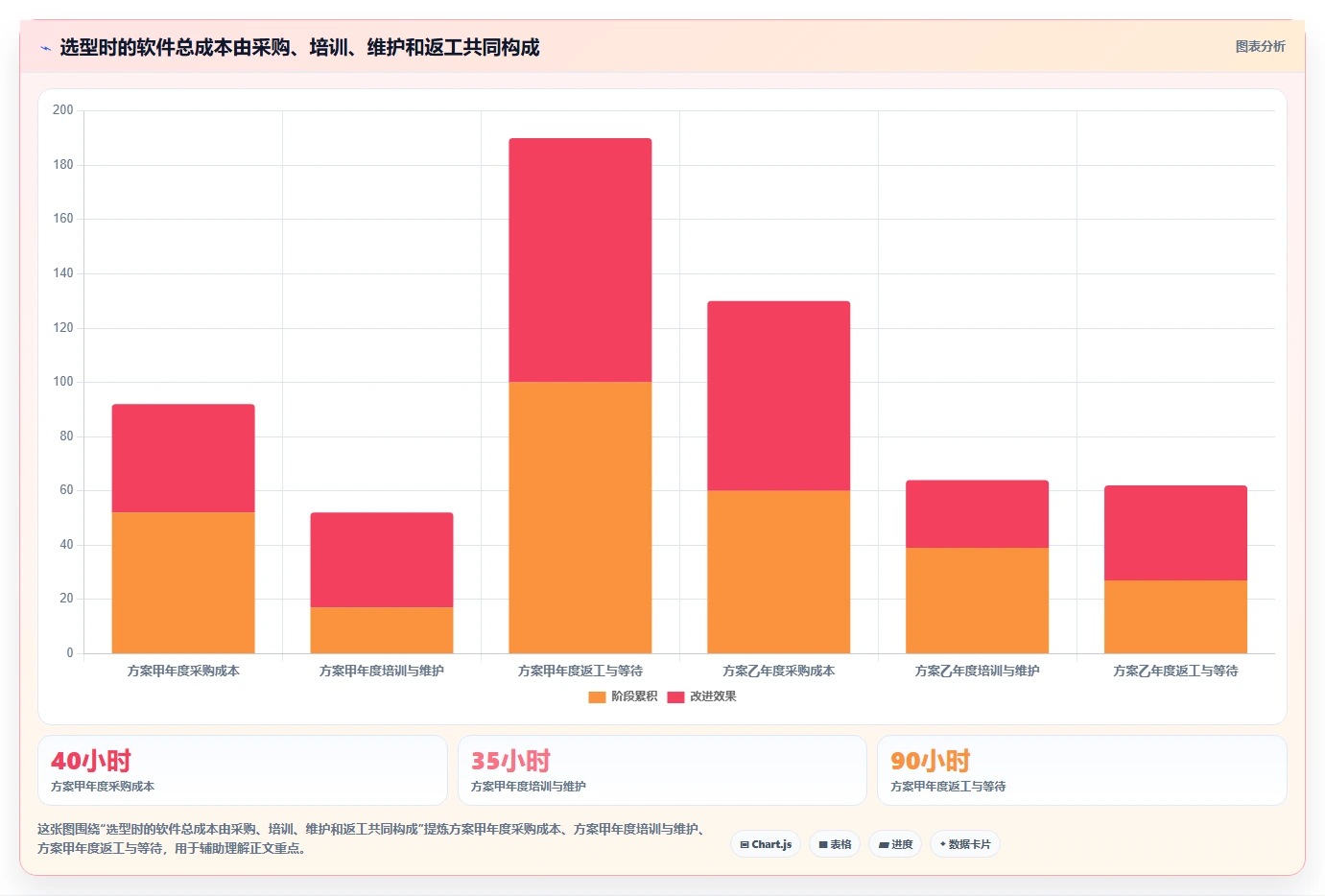This screenshot has width=1325, height=896.
Task: Select the 表格 chip
Action: coord(835,844)
